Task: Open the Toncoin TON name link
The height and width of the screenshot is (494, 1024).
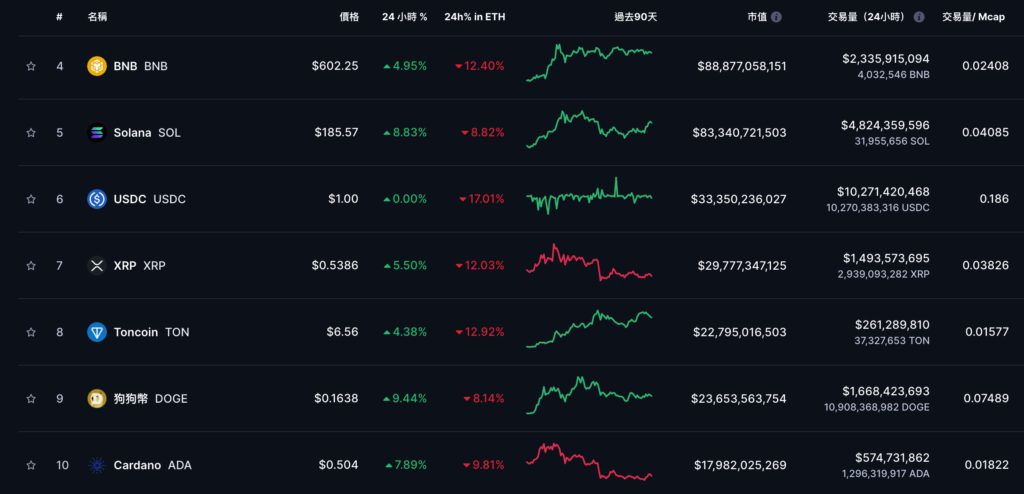Action: tap(150, 332)
